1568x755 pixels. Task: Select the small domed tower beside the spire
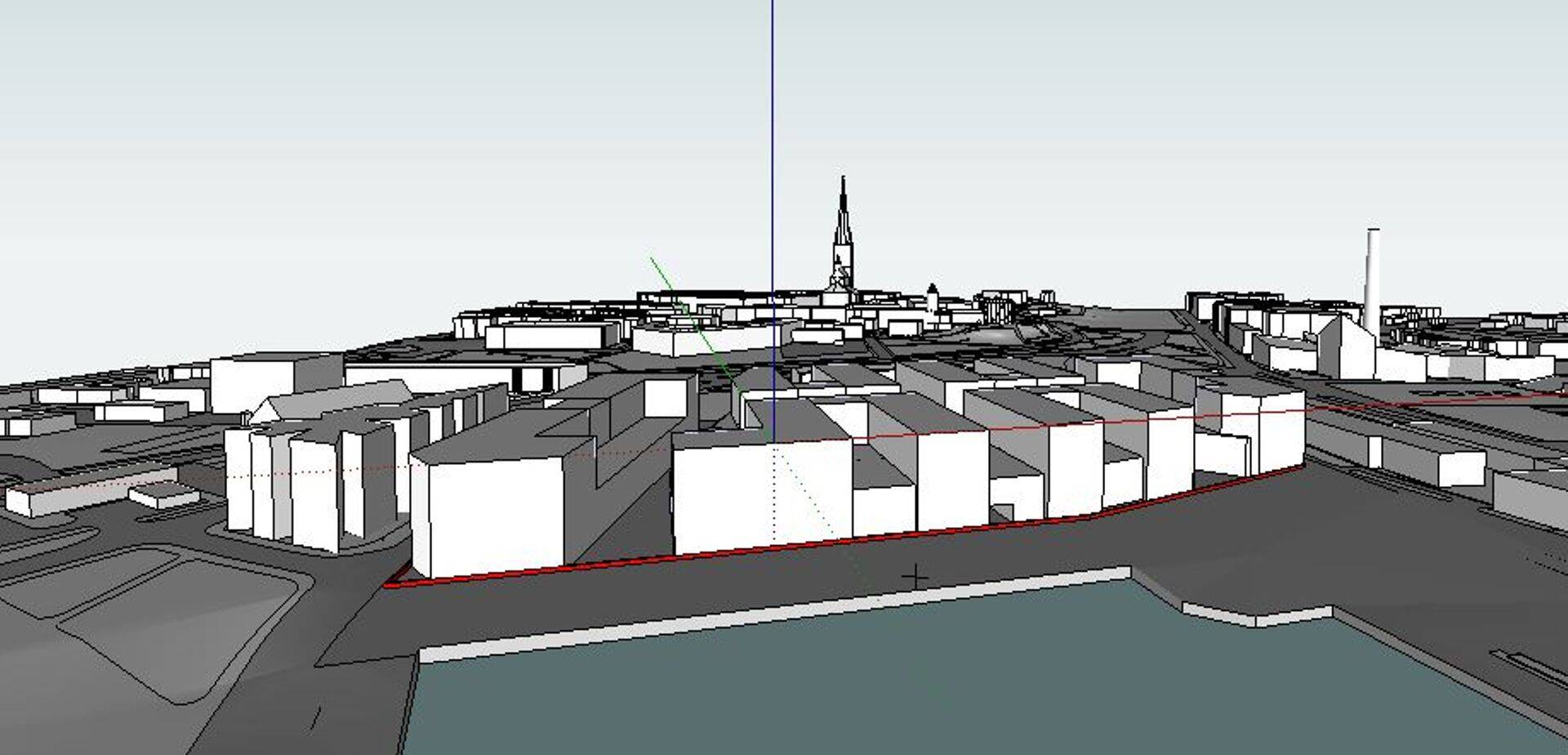pyautogui.click(x=932, y=297)
